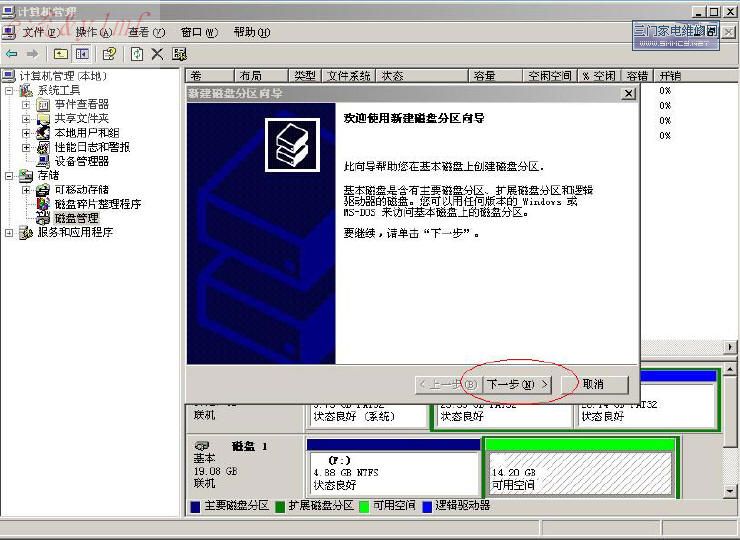Open the 查看(V) menu
Viewport: 740px width, 540px height.
[x=146, y=32]
